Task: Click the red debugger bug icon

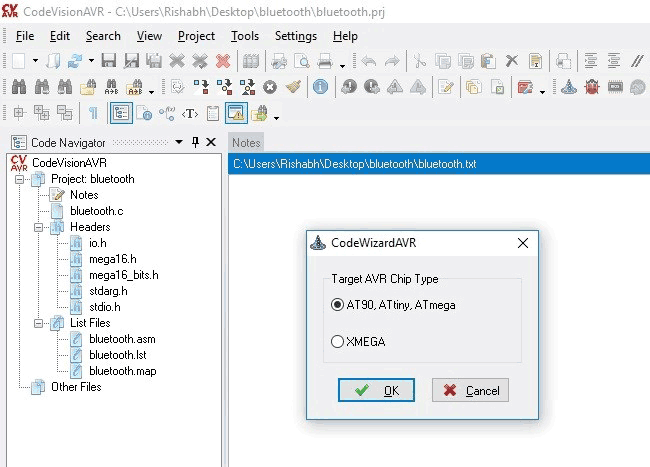Action: coord(591,87)
